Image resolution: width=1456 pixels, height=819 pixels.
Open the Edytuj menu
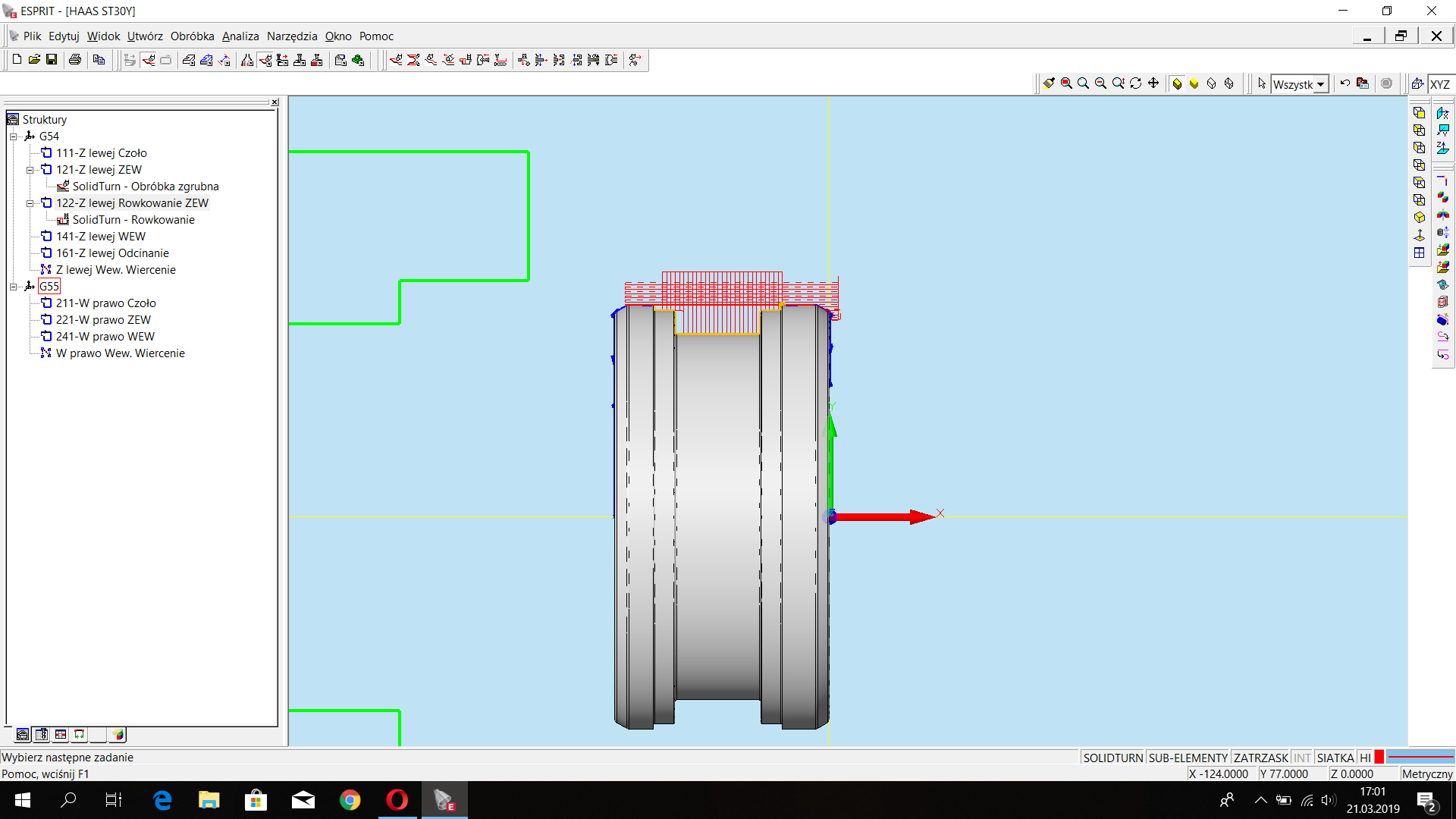(x=64, y=36)
